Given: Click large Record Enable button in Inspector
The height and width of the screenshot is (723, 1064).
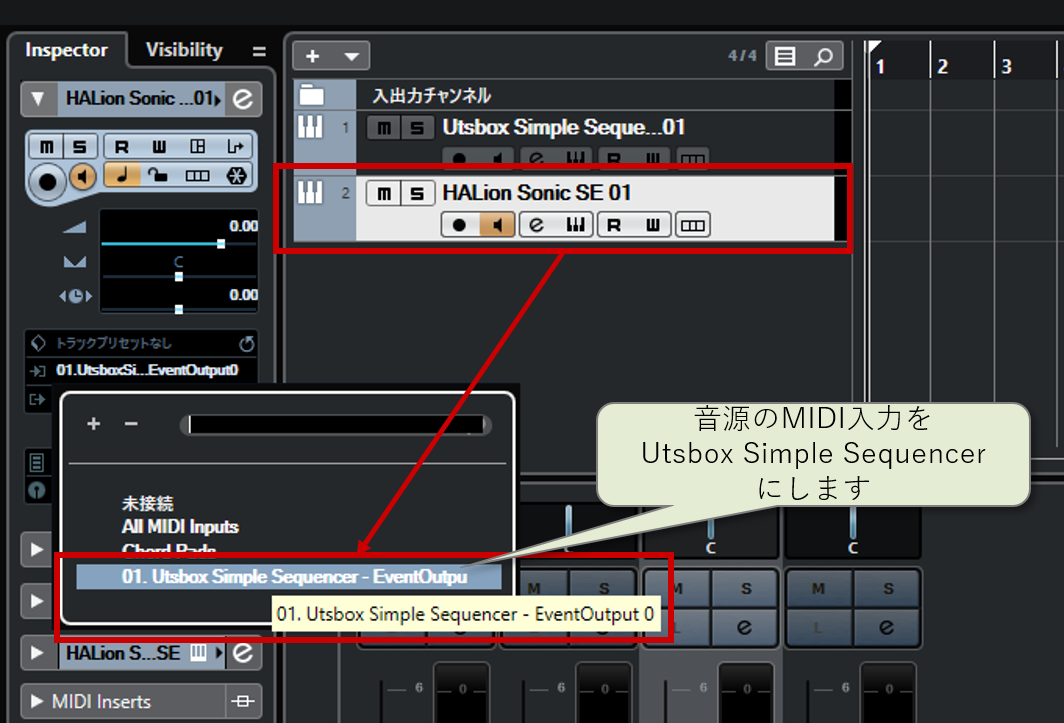Looking at the screenshot, I should pos(48,182).
